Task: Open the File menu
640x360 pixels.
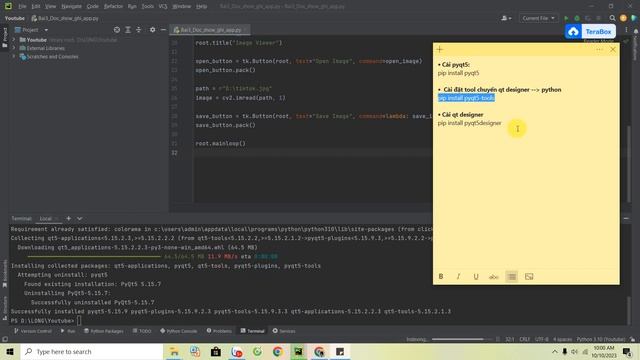Action: tap(22, 6)
